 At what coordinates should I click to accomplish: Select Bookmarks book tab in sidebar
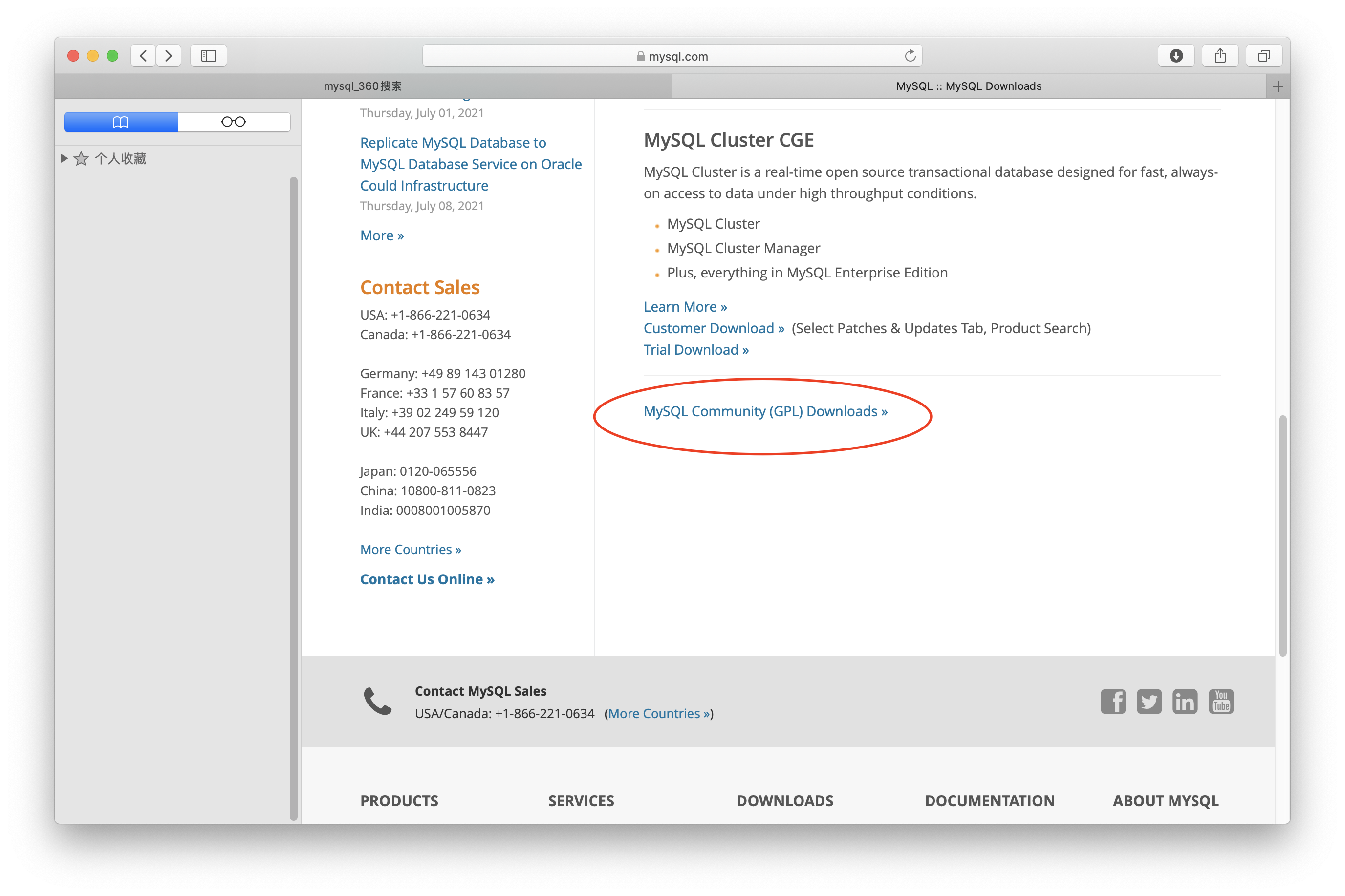pyautogui.click(x=121, y=122)
